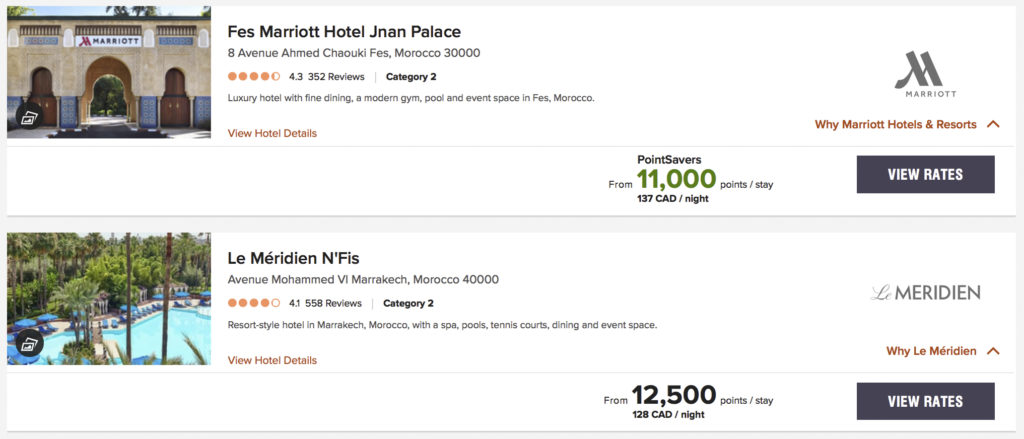The width and height of the screenshot is (1024, 439).
Task: Open photo gallery icon on Fes Marriott image
Action: [x=28, y=118]
